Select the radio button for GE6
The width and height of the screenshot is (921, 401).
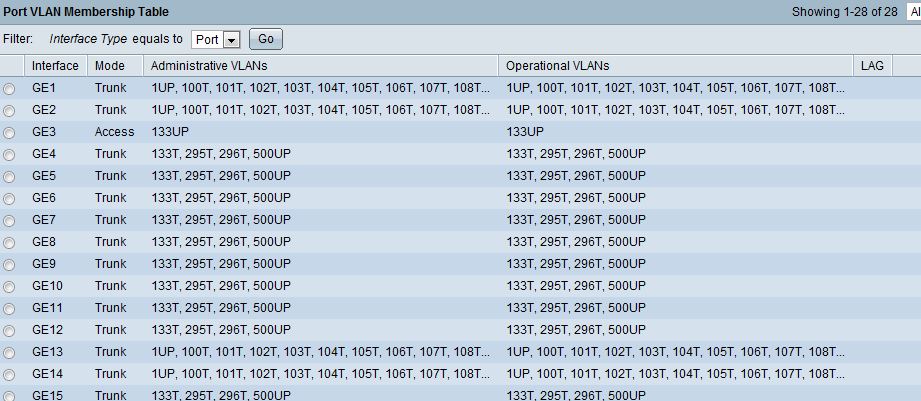[9, 199]
